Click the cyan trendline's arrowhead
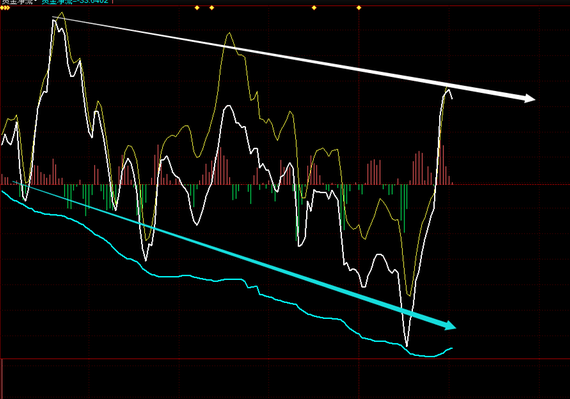Screen dimensions: 570x399 [x=450, y=325]
